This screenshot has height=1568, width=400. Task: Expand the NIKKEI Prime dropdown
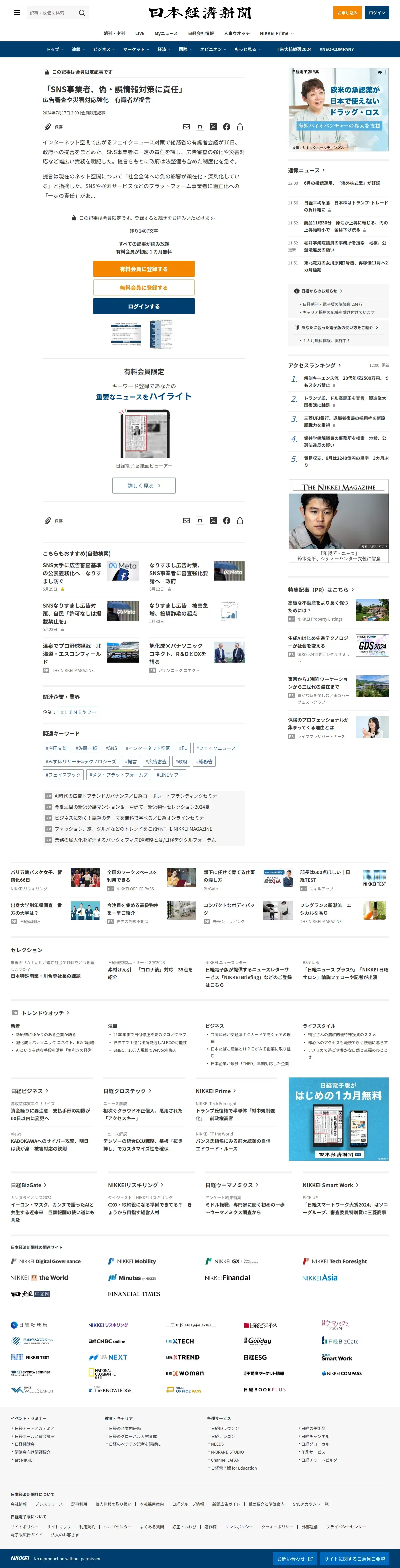(x=277, y=33)
